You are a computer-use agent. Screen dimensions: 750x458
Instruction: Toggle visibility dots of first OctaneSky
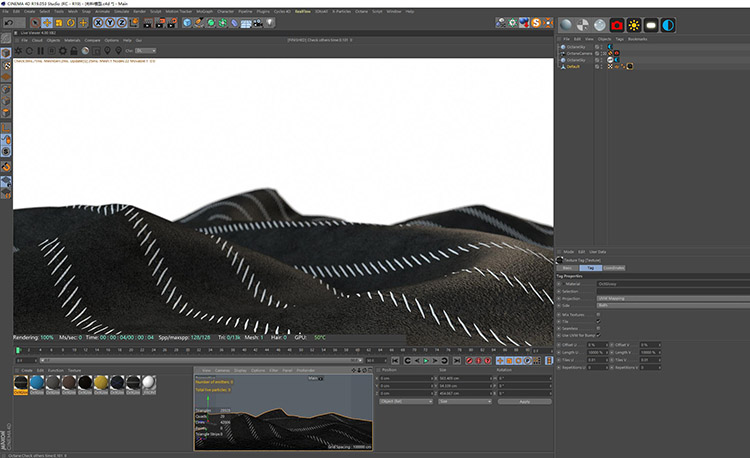click(601, 47)
